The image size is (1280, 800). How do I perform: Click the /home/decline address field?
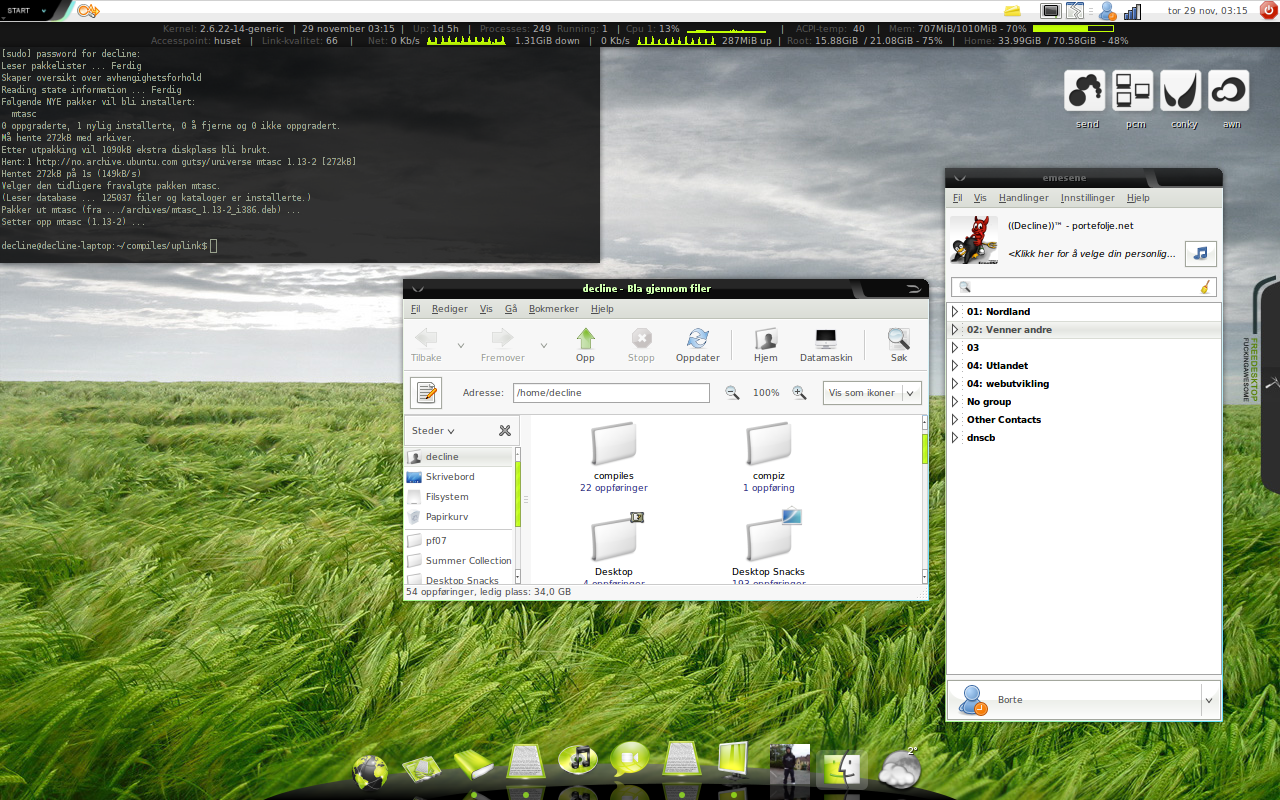611,393
